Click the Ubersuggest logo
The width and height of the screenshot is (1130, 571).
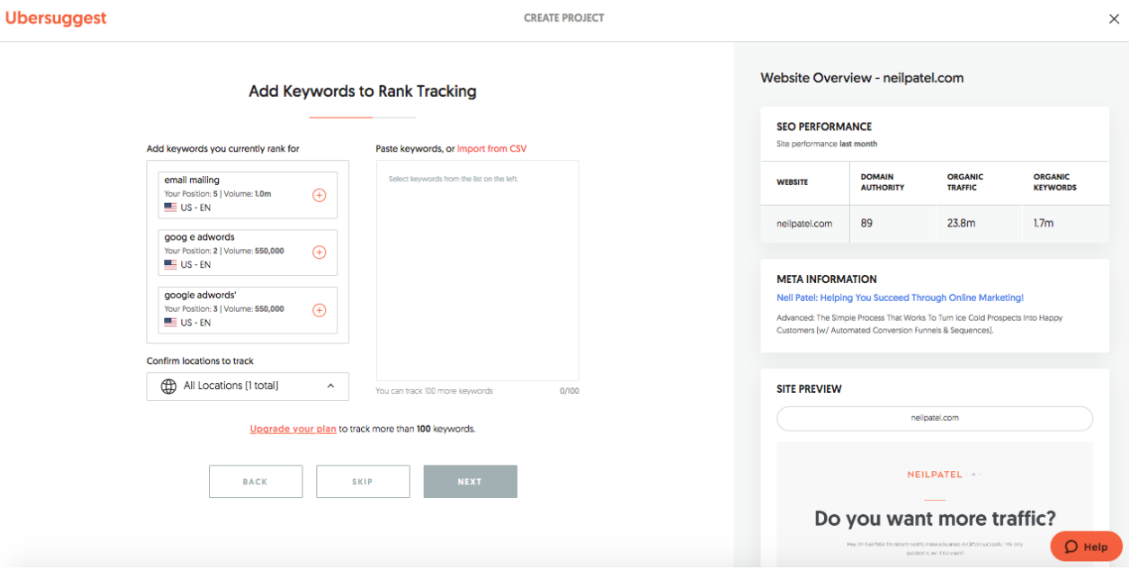click(x=56, y=18)
